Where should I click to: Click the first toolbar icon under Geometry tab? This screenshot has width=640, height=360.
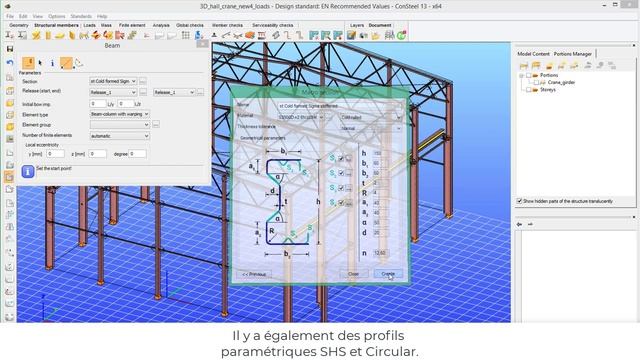(10, 36)
